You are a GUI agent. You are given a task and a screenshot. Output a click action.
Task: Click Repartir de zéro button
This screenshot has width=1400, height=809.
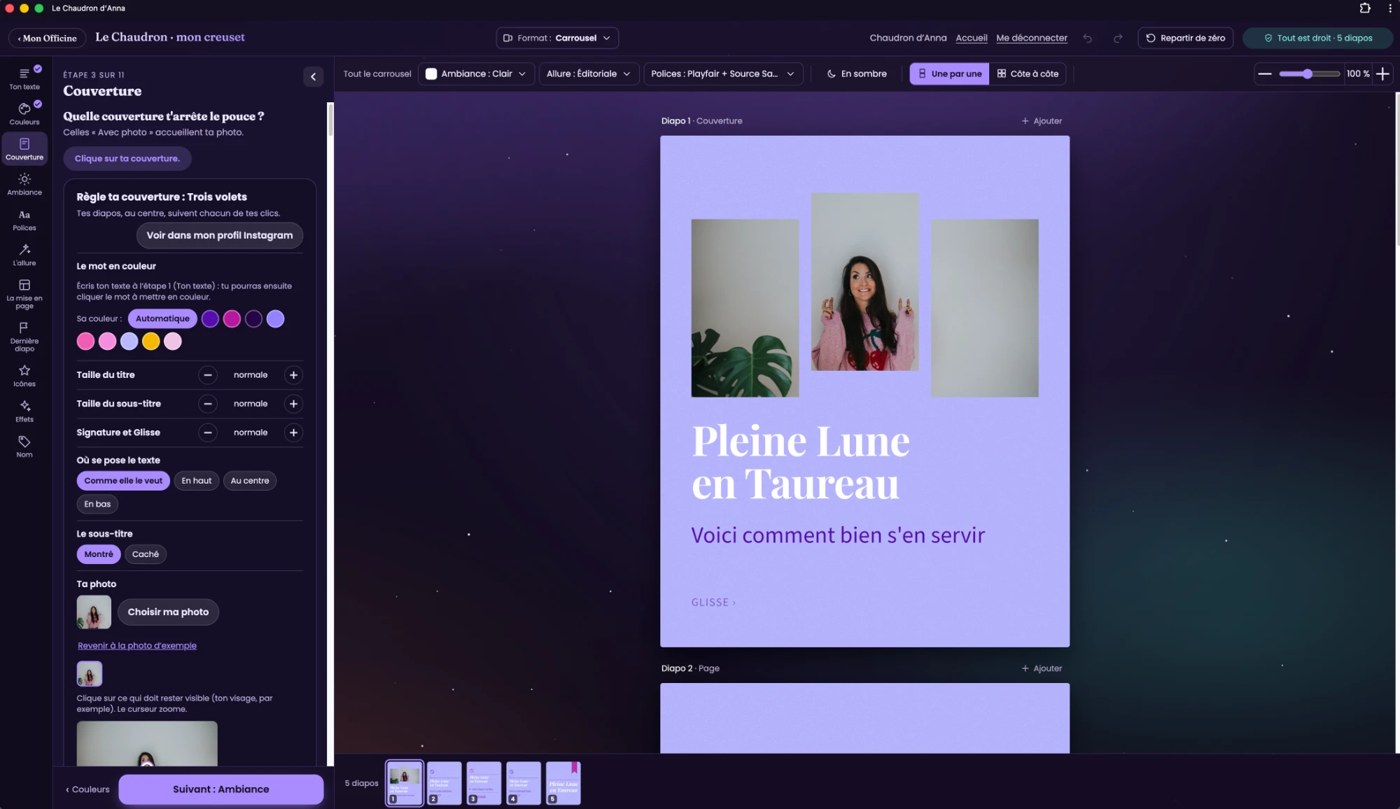pos(1185,38)
